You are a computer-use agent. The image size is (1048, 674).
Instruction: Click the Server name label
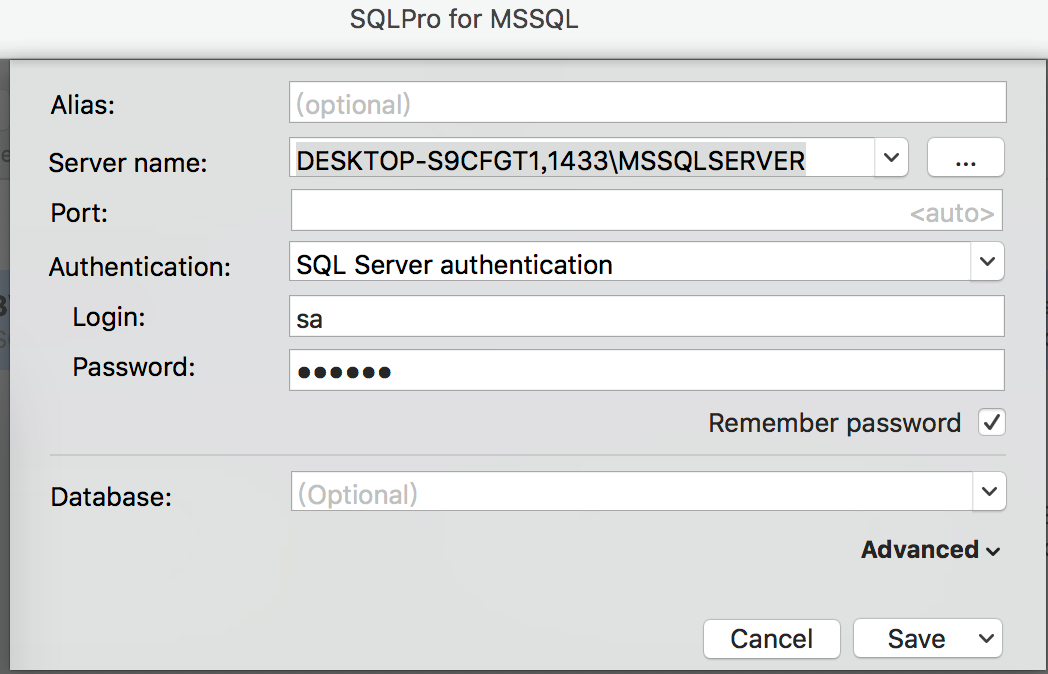coord(128,163)
